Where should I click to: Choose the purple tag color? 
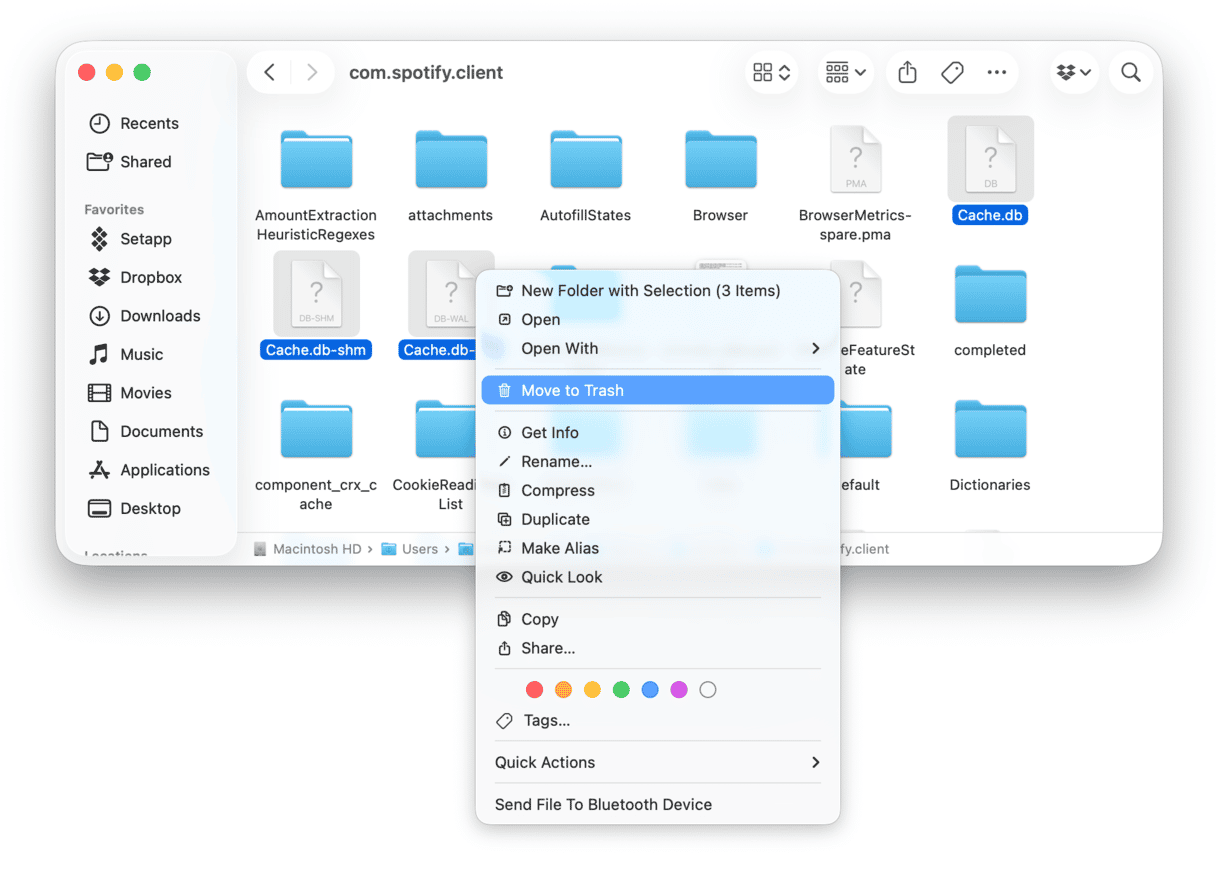(x=679, y=690)
